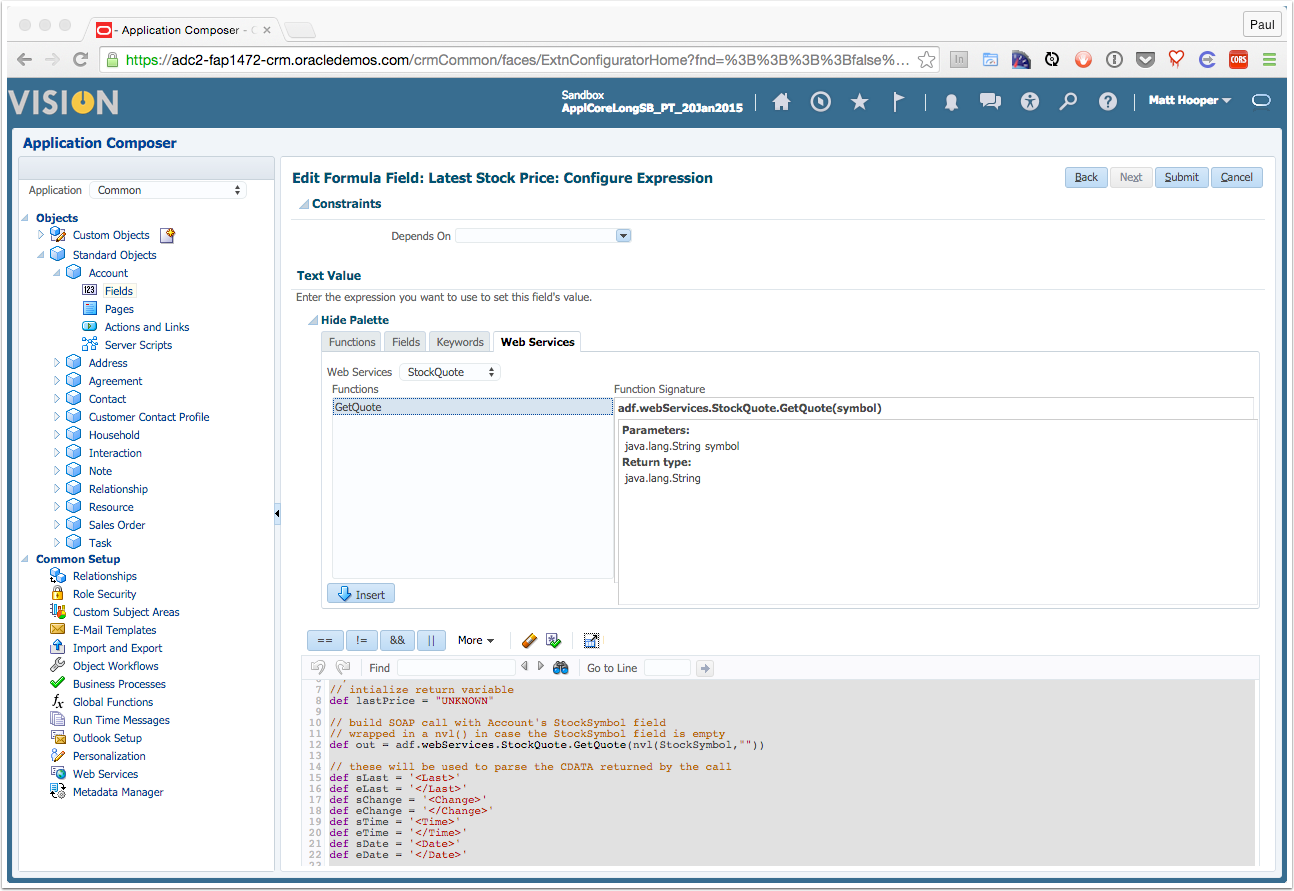Click the Go to Line arrow button
The width and height of the screenshot is (1294, 891).
(x=704, y=668)
